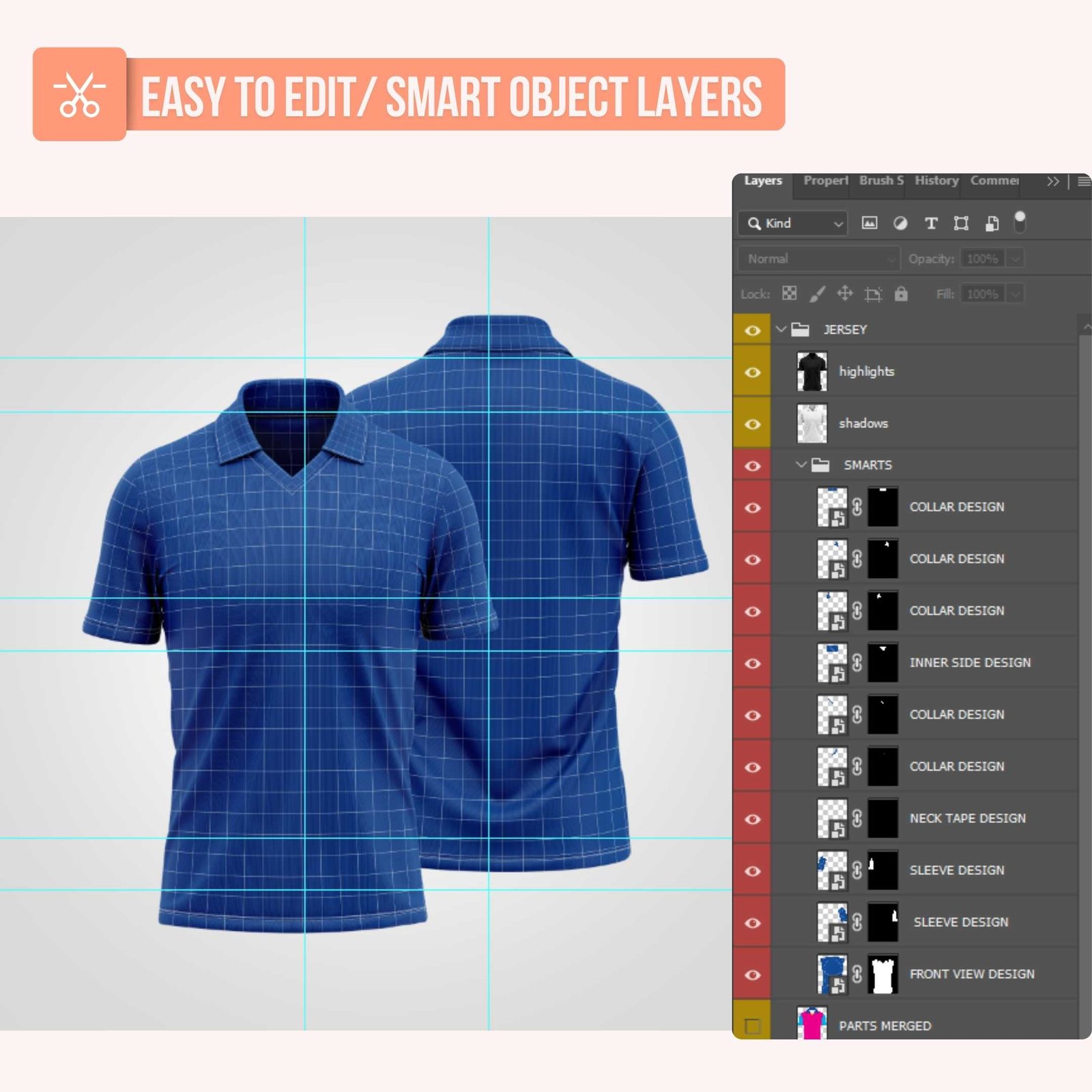The image size is (1092, 1092).
Task: Click the mask link icon on FRONT VIEW DESIGN
Action: coord(857,974)
